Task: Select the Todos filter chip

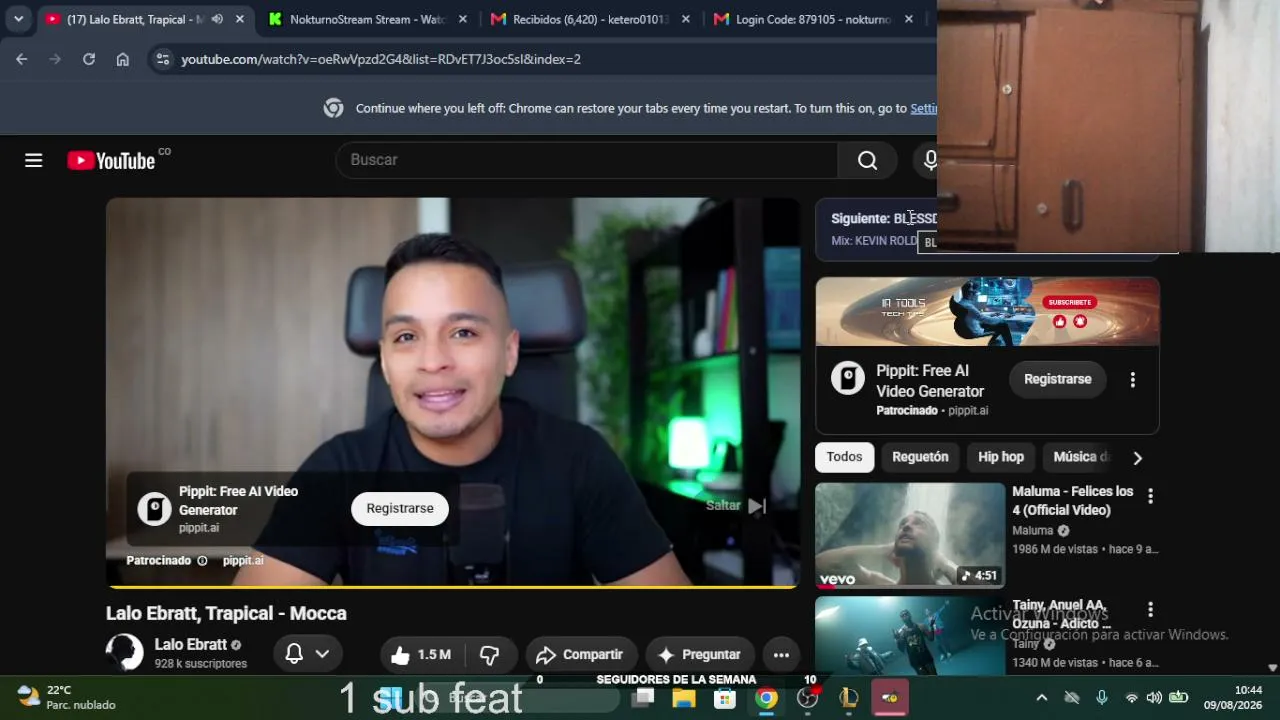Action: point(844,457)
